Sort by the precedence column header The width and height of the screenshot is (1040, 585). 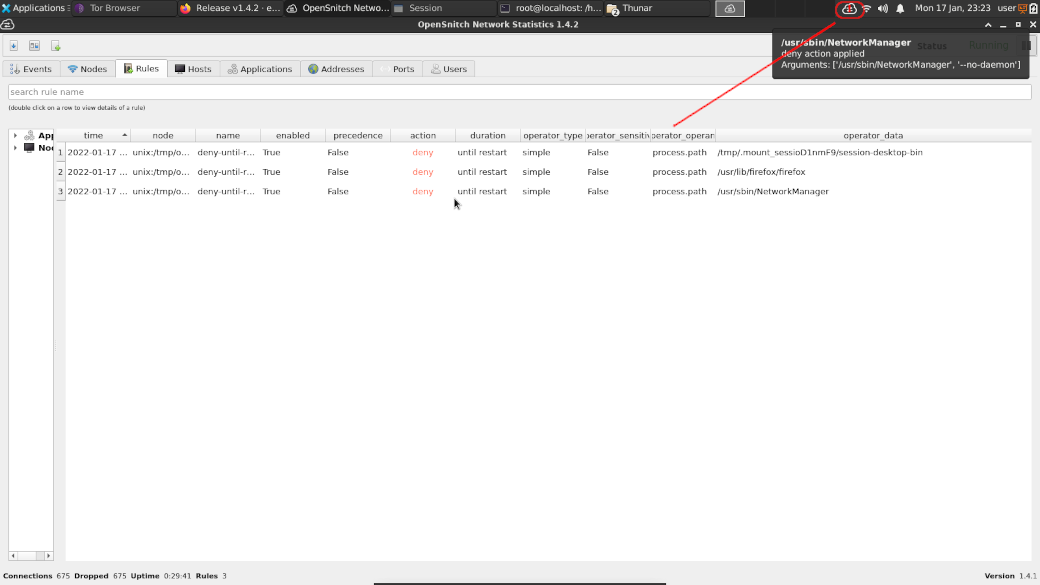click(x=358, y=135)
